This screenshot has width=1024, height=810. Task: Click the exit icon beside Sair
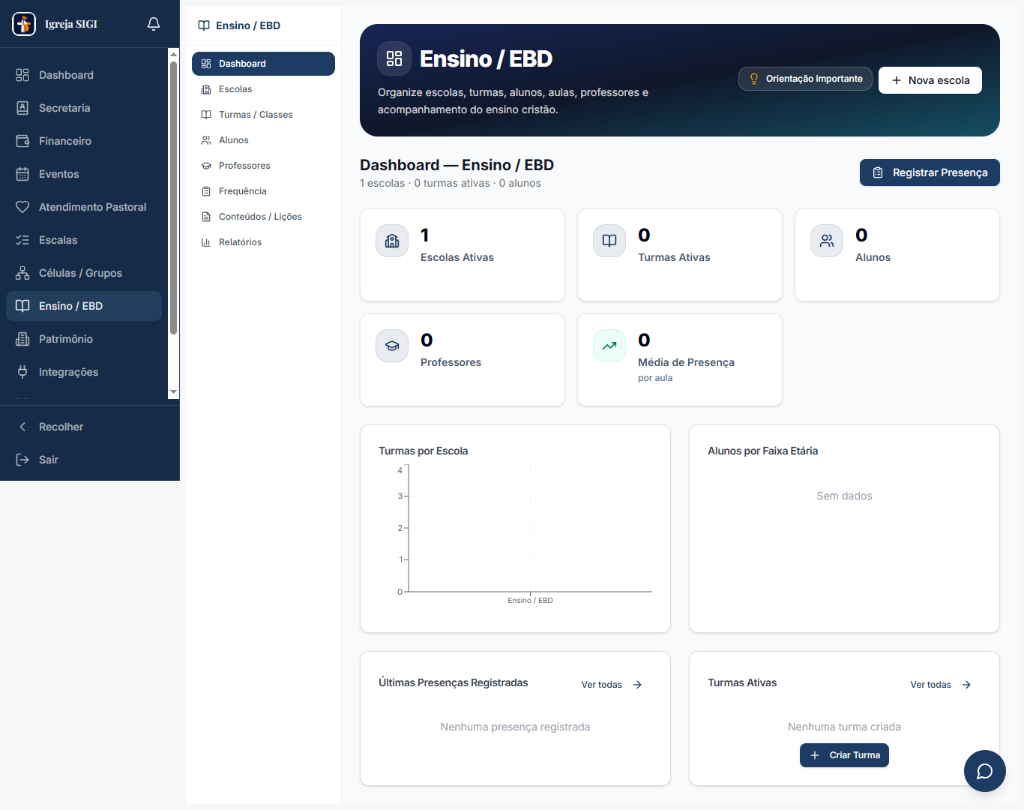tap(22, 460)
